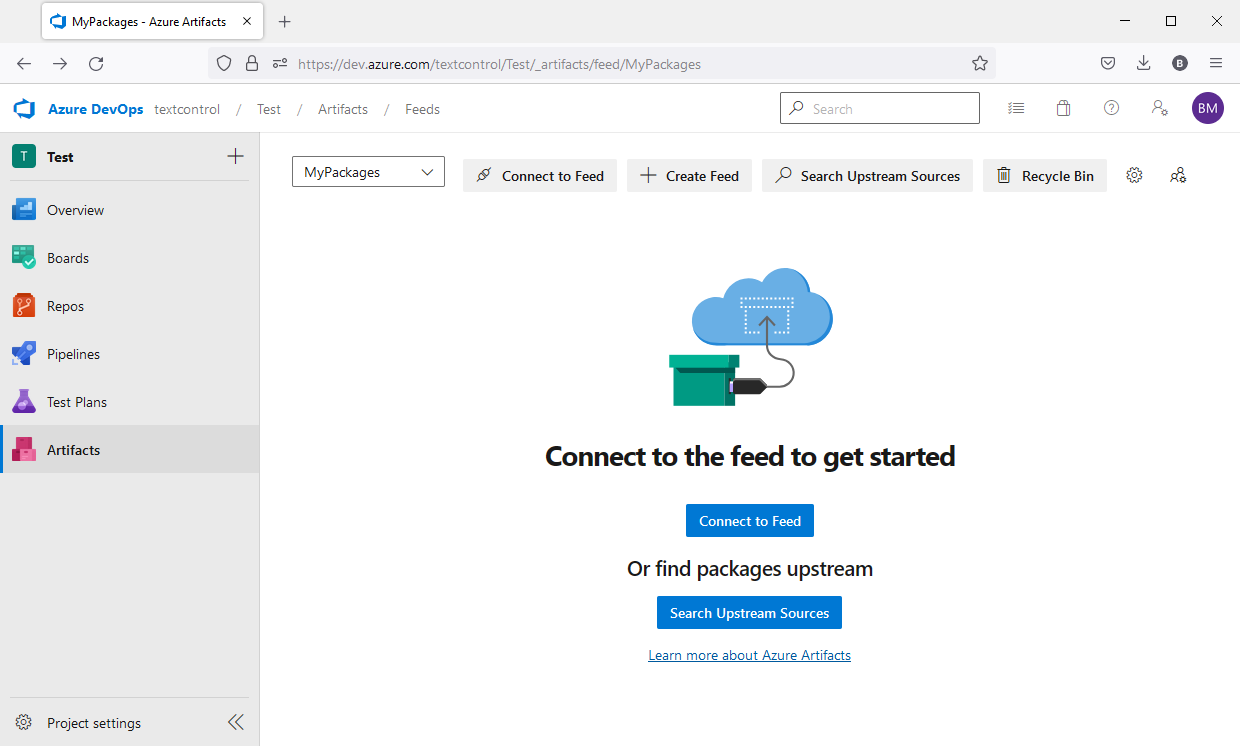Image resolution: width=1240 pixels, height=746 pixels.
Task: Open the Boards section in the sidebar
Action: 67,257
